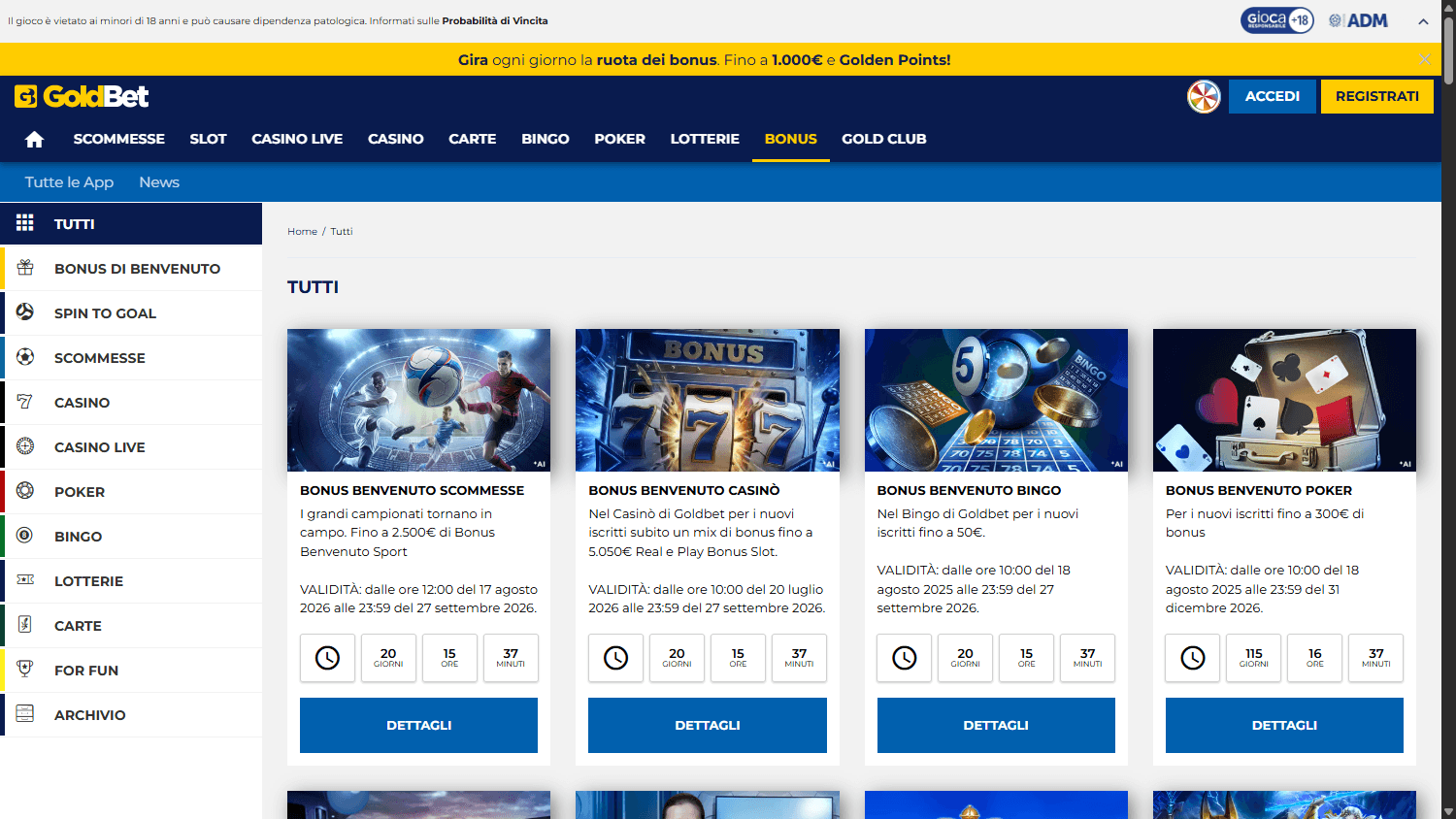Click the Lotterie ticket icon
Viewport: 1456px width, 819px height.
click(x=25, y=580)
